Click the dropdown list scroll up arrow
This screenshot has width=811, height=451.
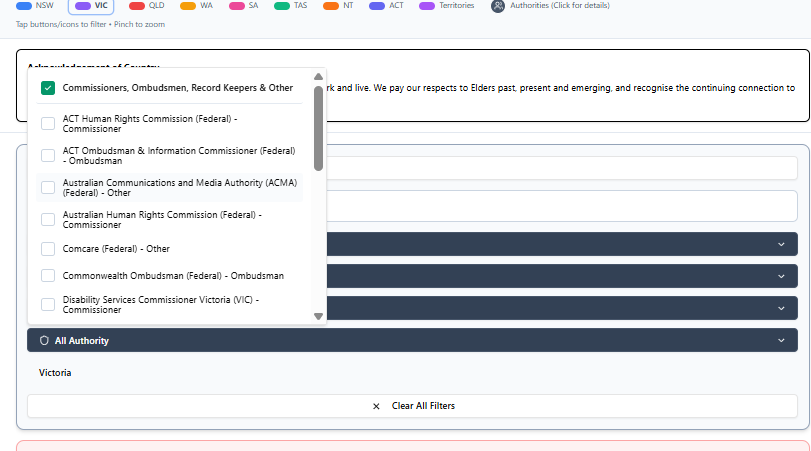click(x=319, y=77)
